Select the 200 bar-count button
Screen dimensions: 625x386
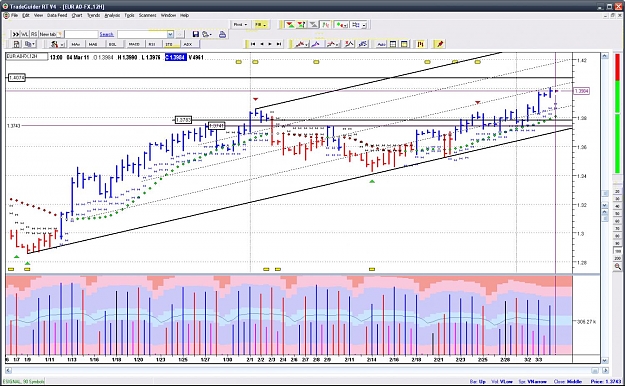[617, 258]
